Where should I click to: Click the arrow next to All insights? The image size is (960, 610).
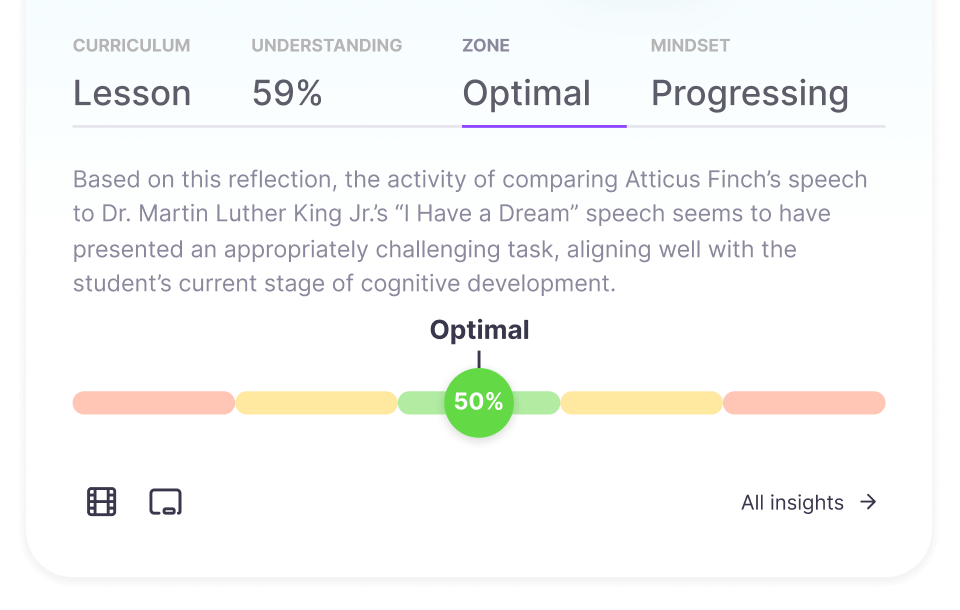[x=868, y=502]
